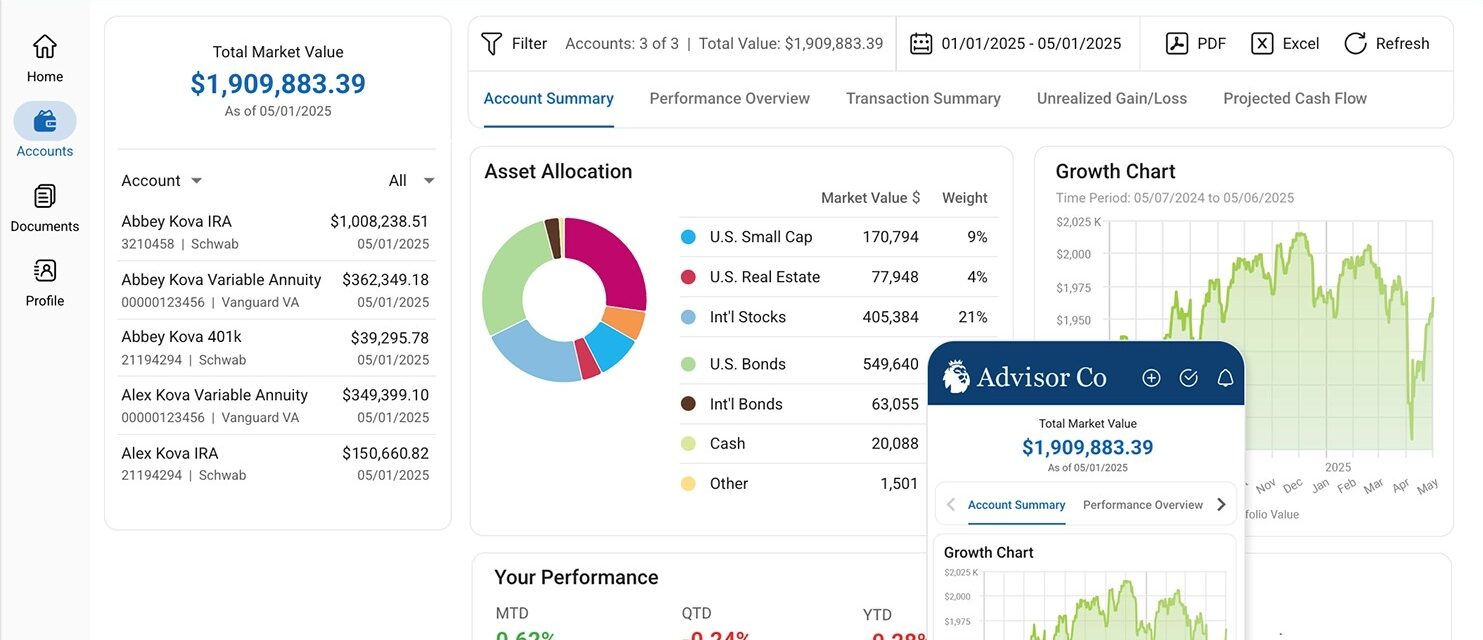Click the Other 1,501 value
Screen dimensions: 1483x640
point(899,483)
